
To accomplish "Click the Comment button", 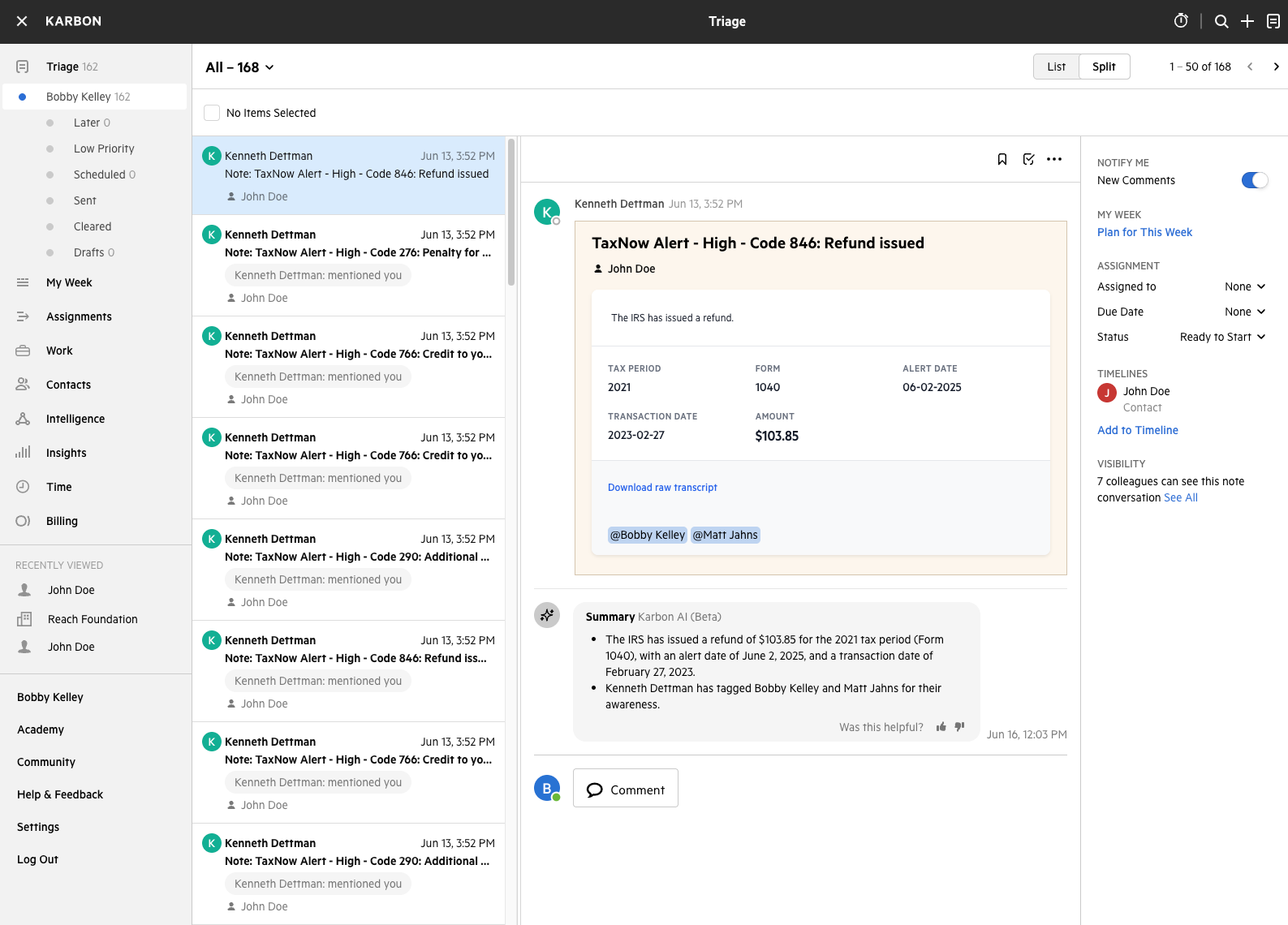I will tap(626, 788).
